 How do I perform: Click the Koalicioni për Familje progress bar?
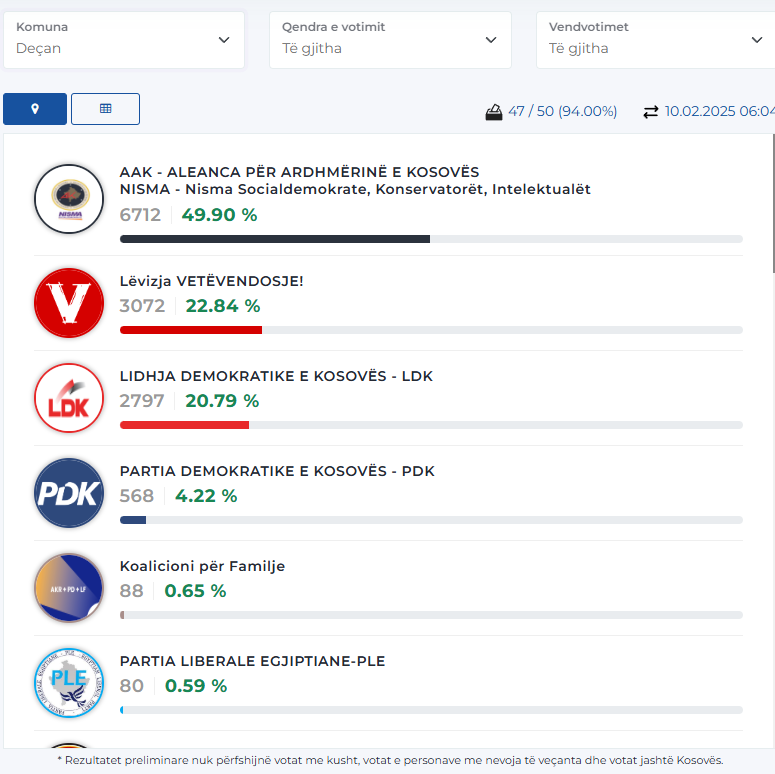431,615
